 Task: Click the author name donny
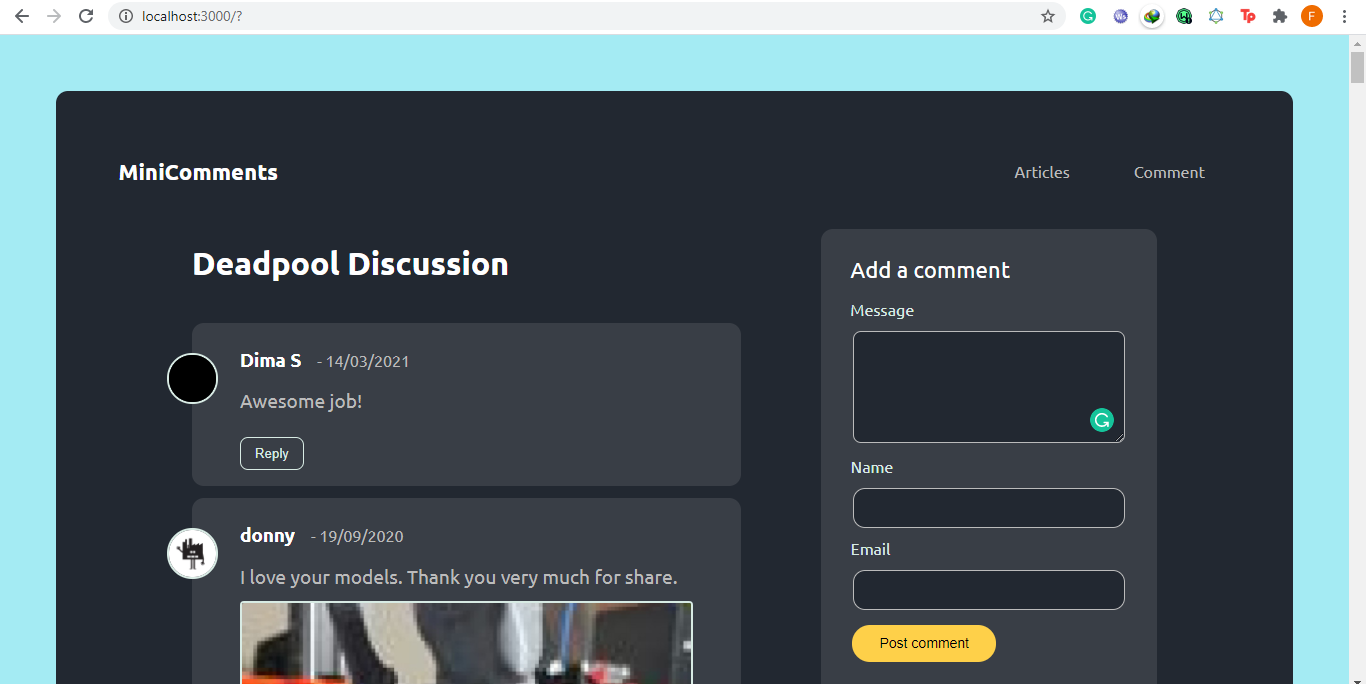pos(267,535)
